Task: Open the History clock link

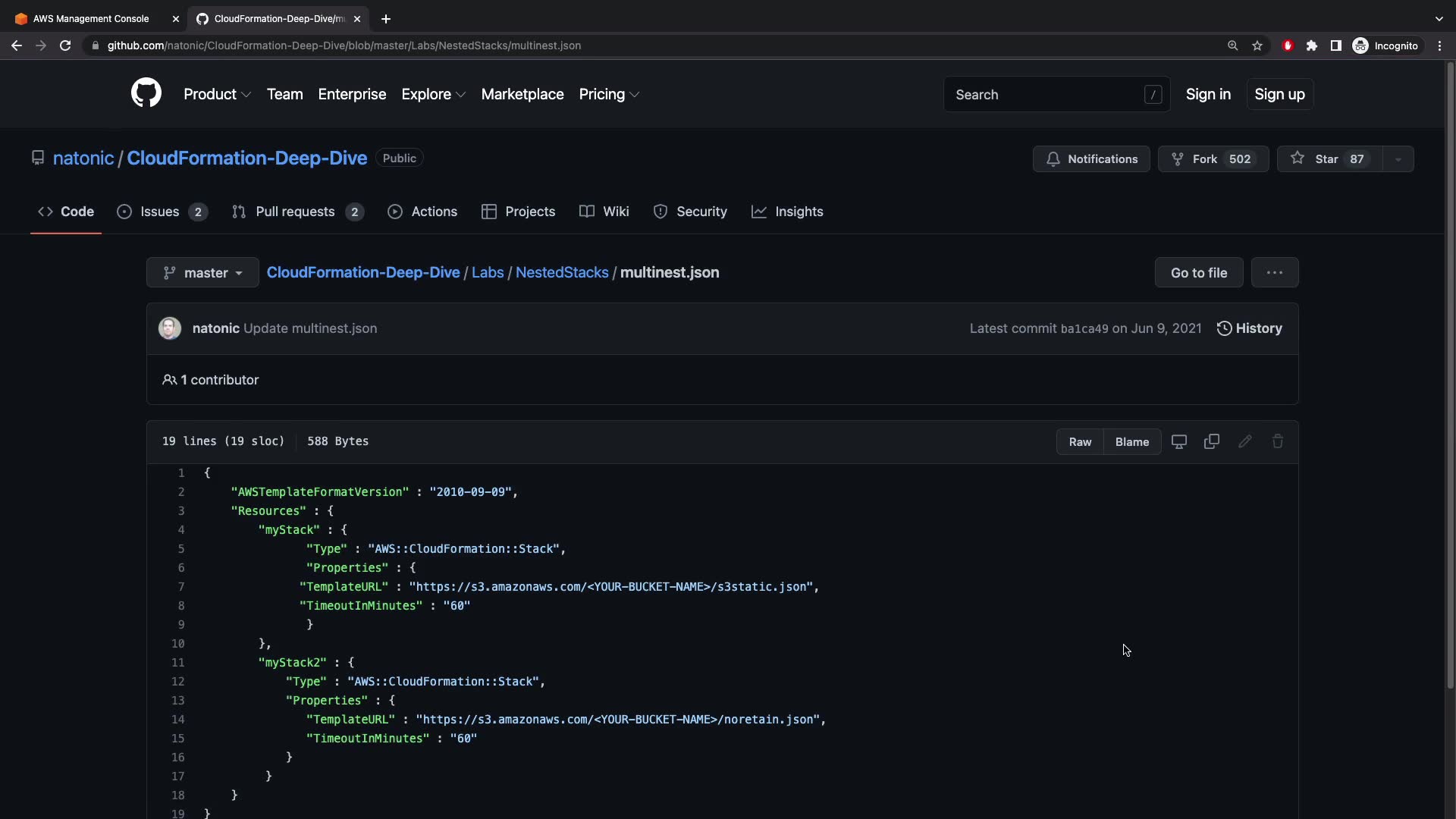Action: pos(1249,328)
